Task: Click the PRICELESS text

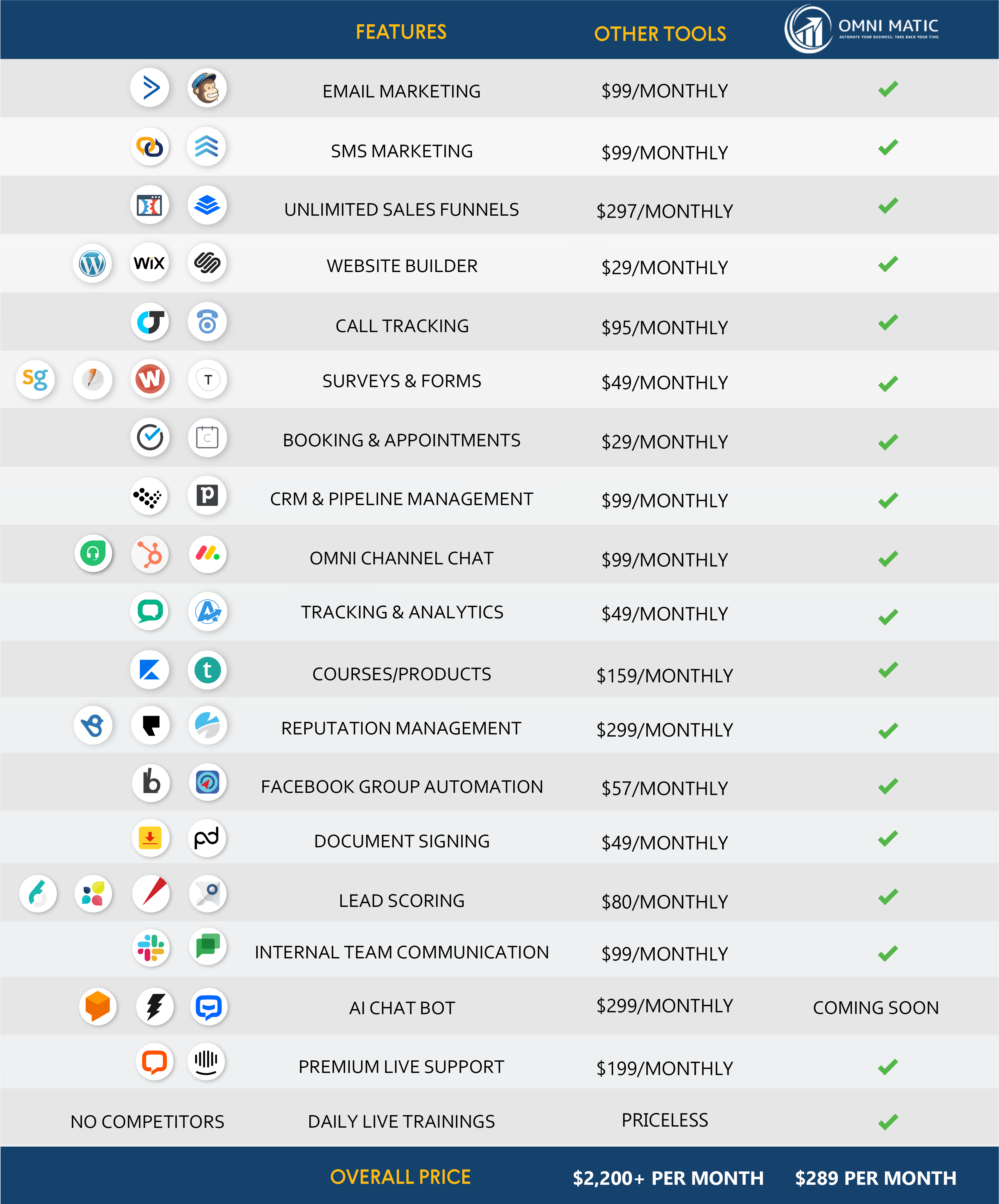Action: click(x=665, y=1120)
